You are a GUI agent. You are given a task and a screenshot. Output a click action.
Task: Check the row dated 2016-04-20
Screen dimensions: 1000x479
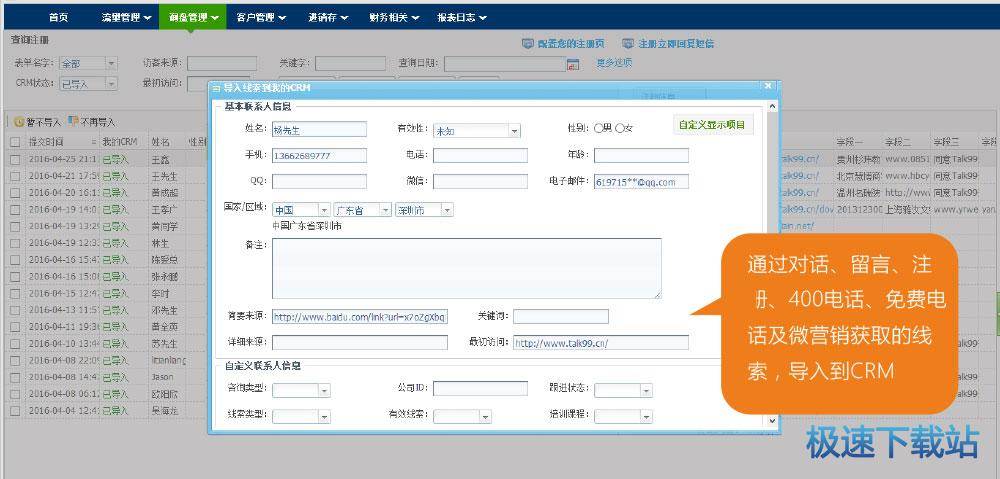tap(15, 192)
